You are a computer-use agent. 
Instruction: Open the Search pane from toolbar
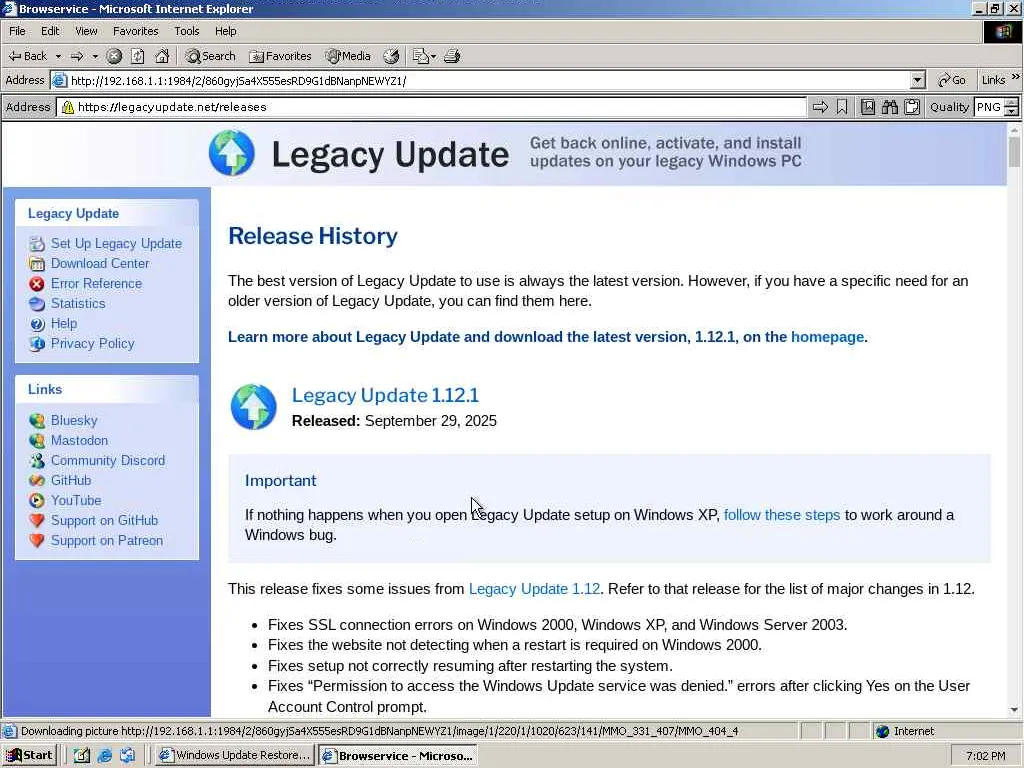coord(210,56)
